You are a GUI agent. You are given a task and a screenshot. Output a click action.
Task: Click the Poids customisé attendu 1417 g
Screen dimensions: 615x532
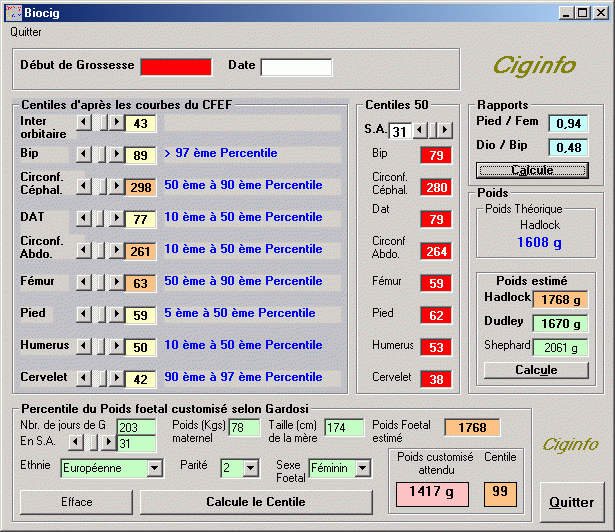click(432, 494)
